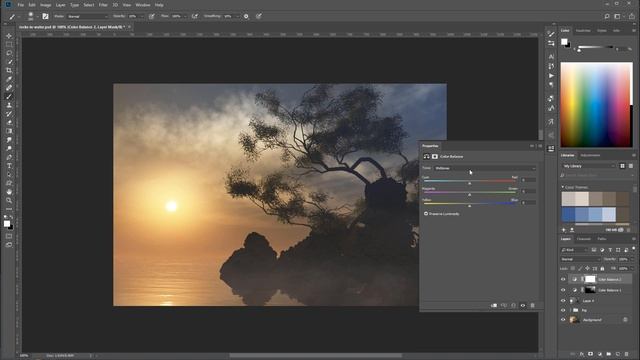
Task: Select the Rectangular Marquee tool
Action: point(9,44)
